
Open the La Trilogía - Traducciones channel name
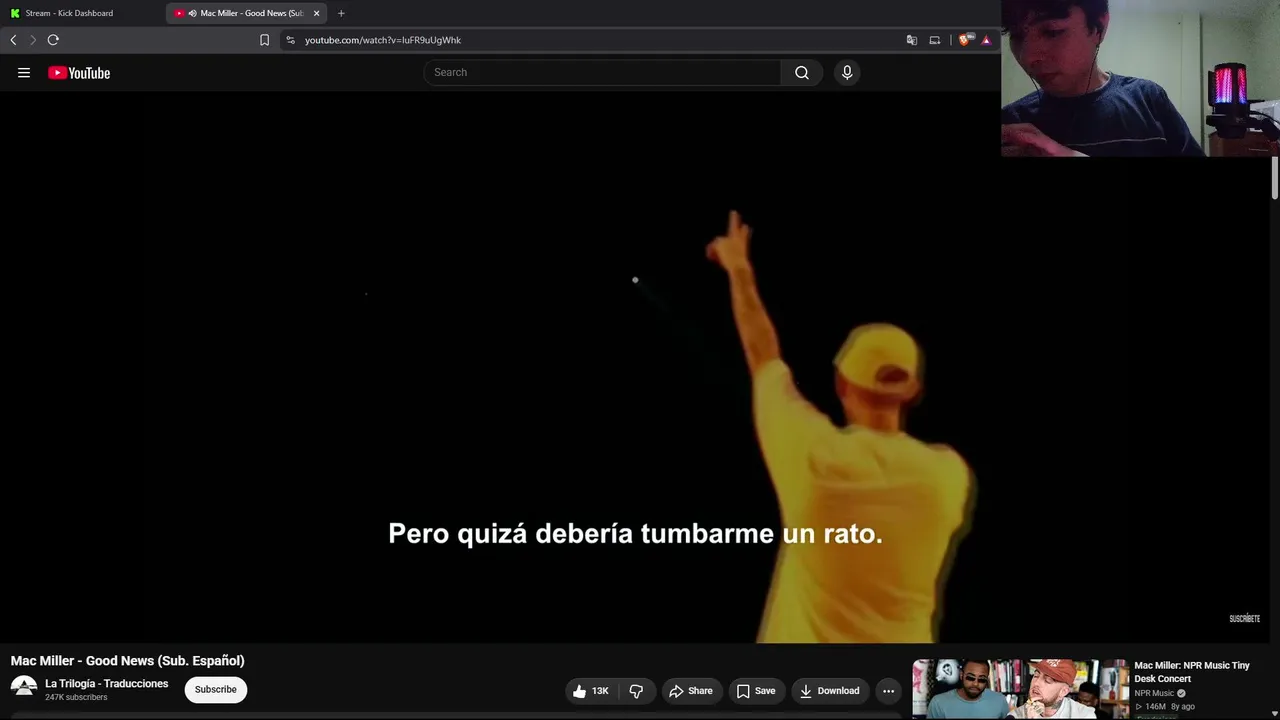[107, 684]
